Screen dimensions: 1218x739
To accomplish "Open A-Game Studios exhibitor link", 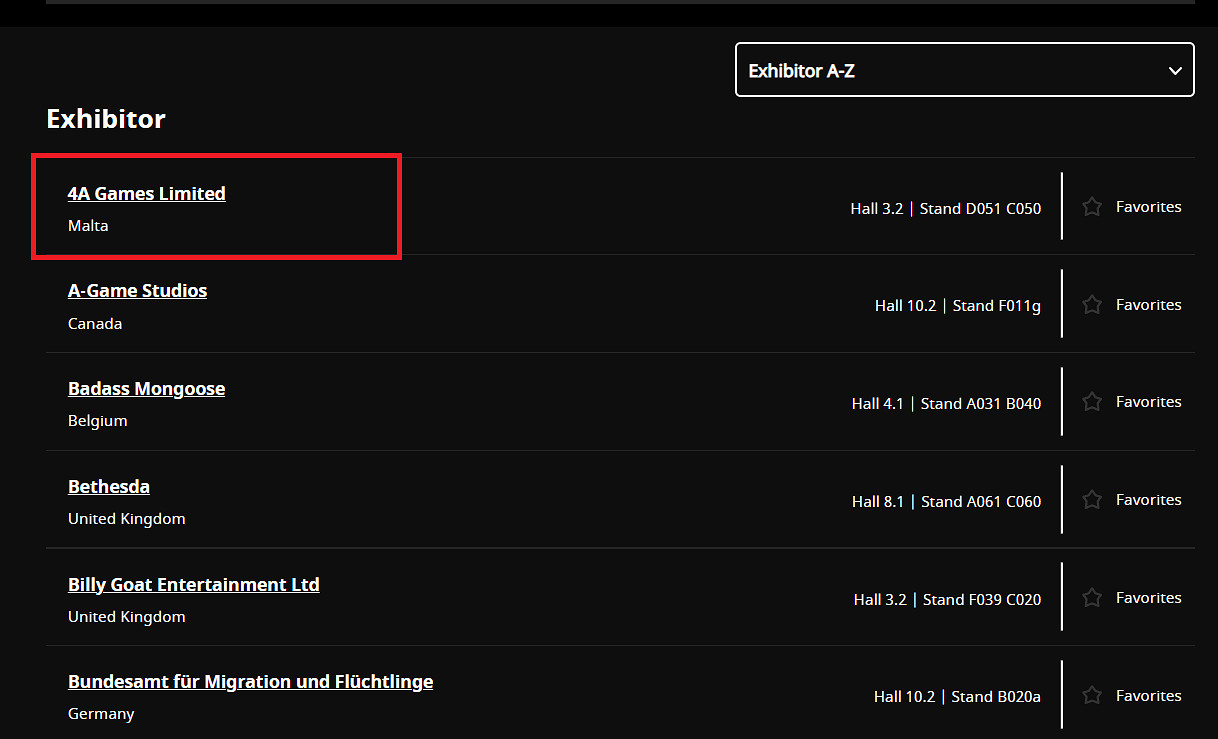I will click(x=137, y=291).
